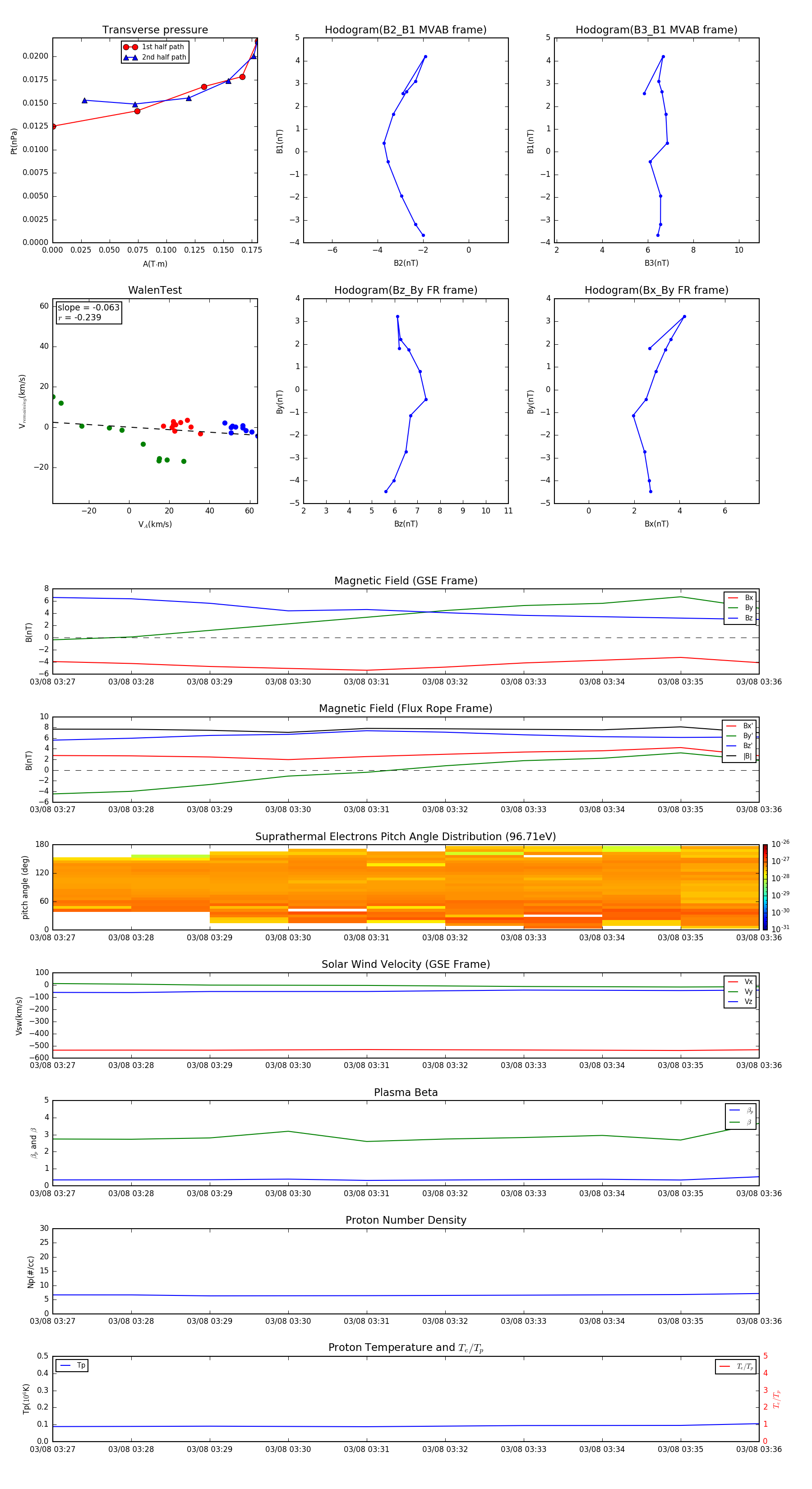Image resolution: width=812 pixels, height=1489 pixels.
Task: Click the top data point in B2_B1 hodogram
Action: 425,57
